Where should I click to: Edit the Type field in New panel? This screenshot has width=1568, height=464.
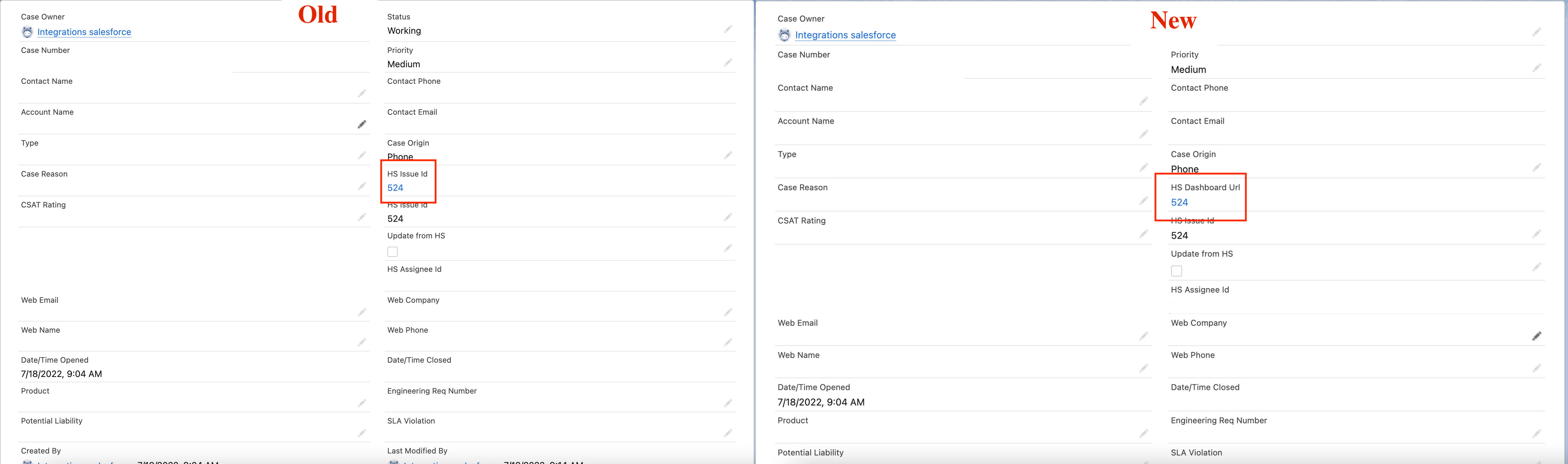[1143, 167]
